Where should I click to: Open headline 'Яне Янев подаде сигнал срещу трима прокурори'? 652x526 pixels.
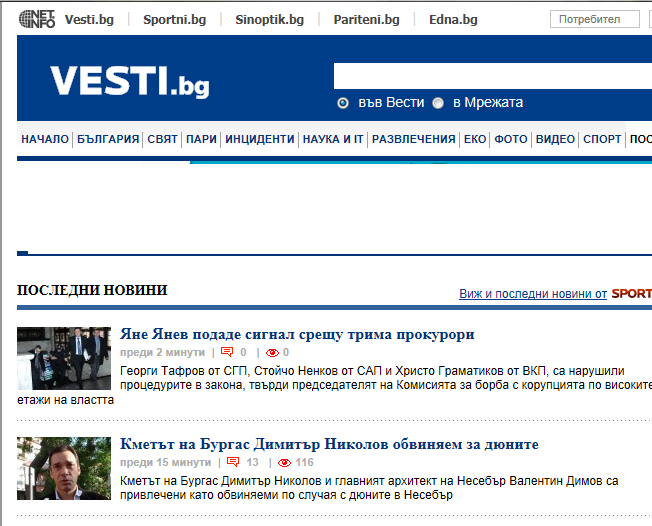click(x=297, y=334)
